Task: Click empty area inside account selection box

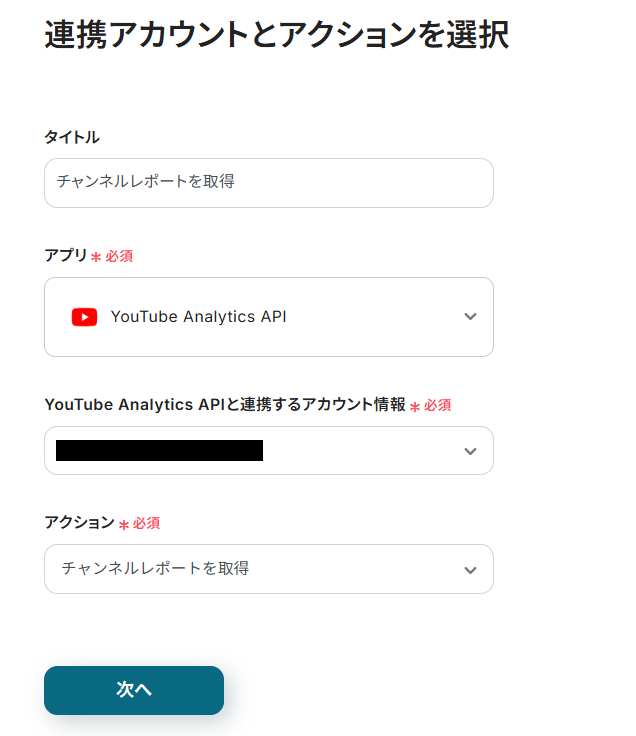Action: (x=360, y=451)
